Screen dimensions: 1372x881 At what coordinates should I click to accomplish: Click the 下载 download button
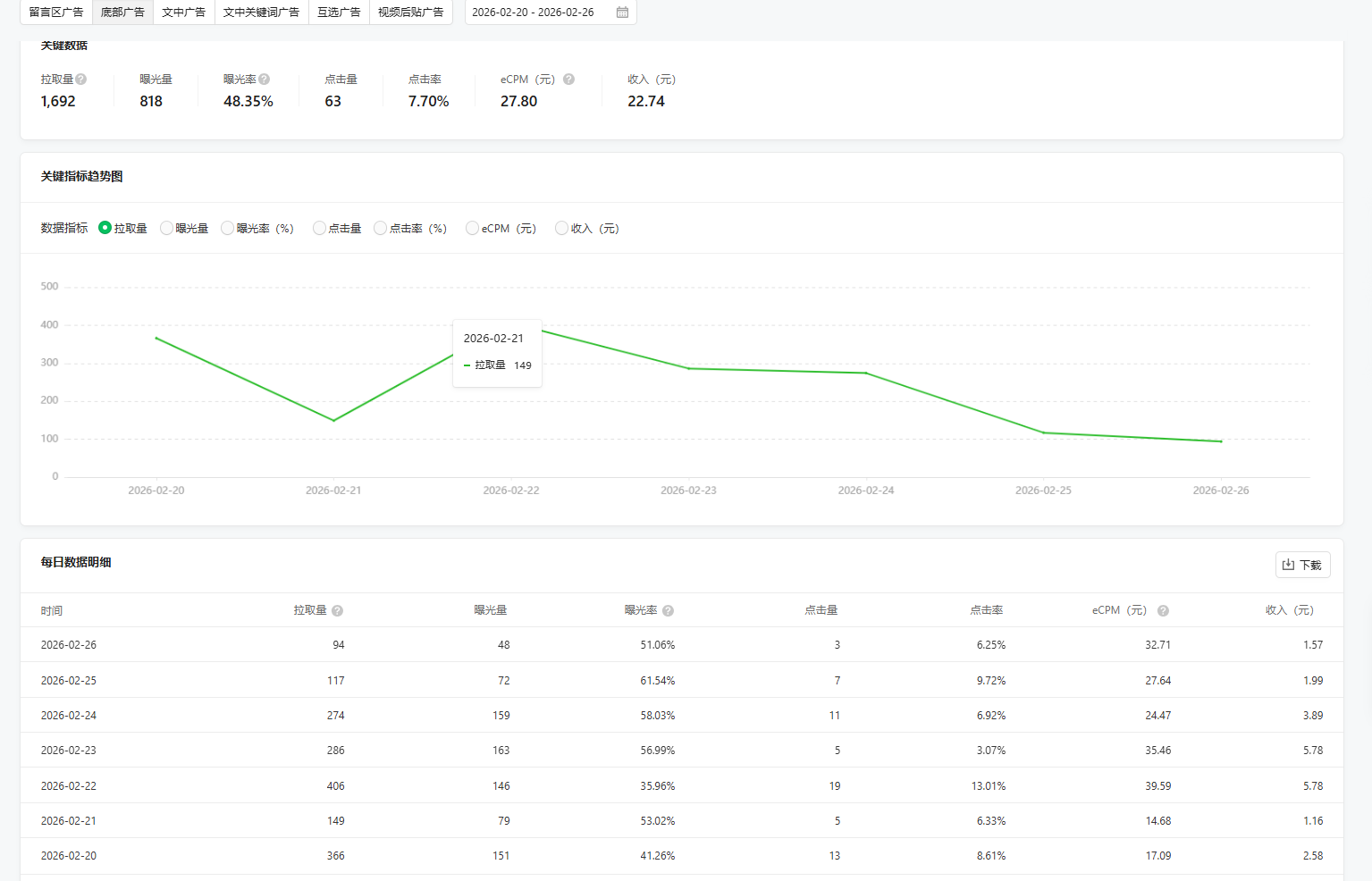coord(1302,565)
